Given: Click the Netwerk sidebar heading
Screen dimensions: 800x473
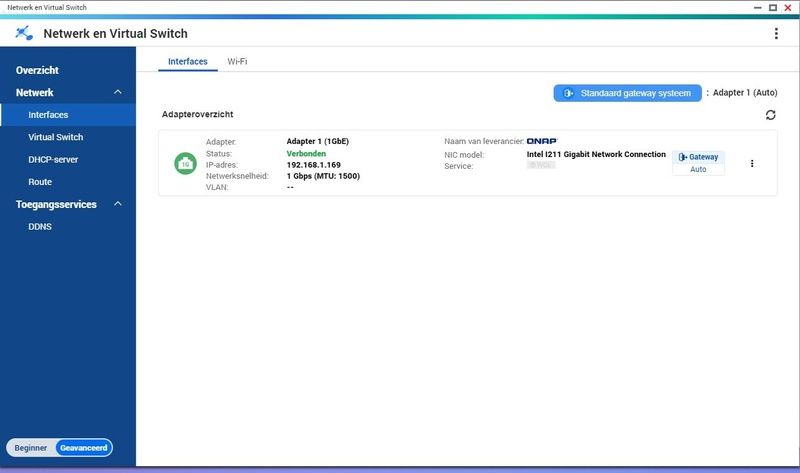Looking at the screenshot, I should pos(35,93).
